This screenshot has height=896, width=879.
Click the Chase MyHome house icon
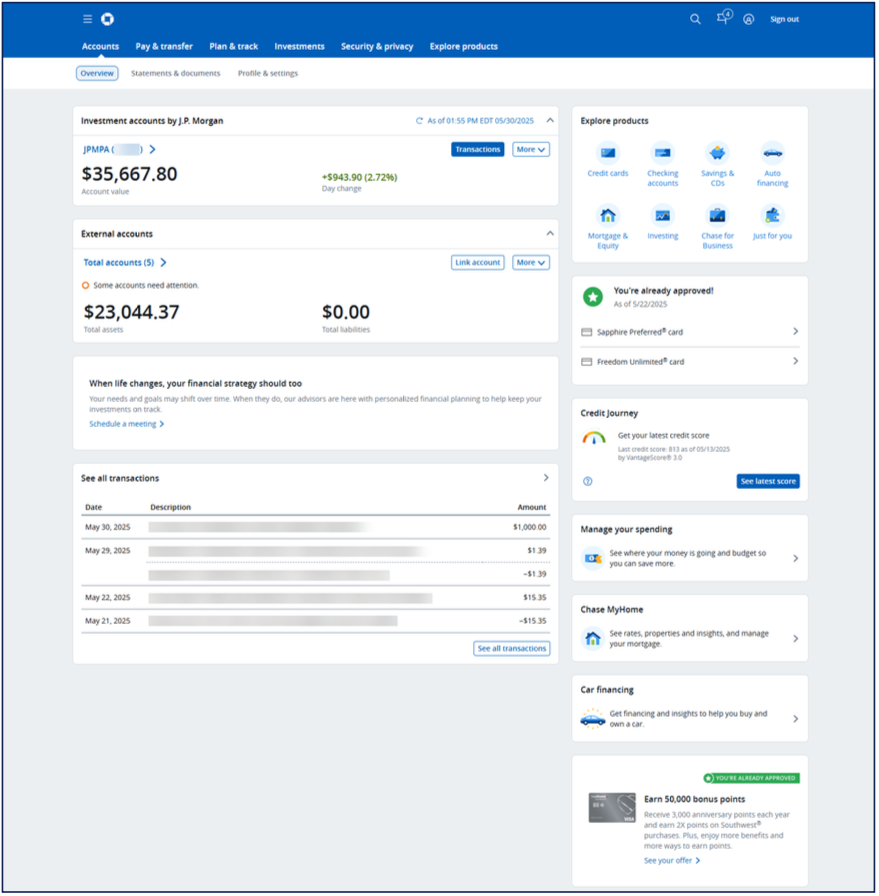click(594, 639)
